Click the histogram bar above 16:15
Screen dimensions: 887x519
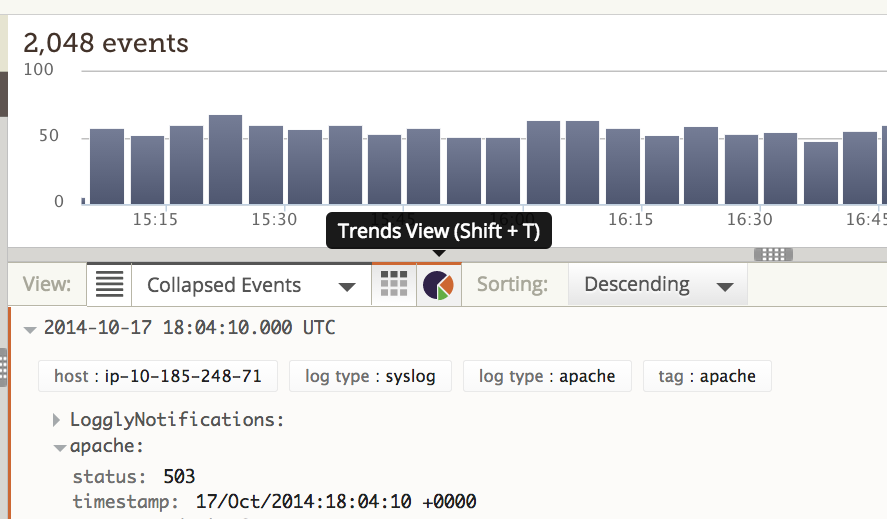[622, 166]
